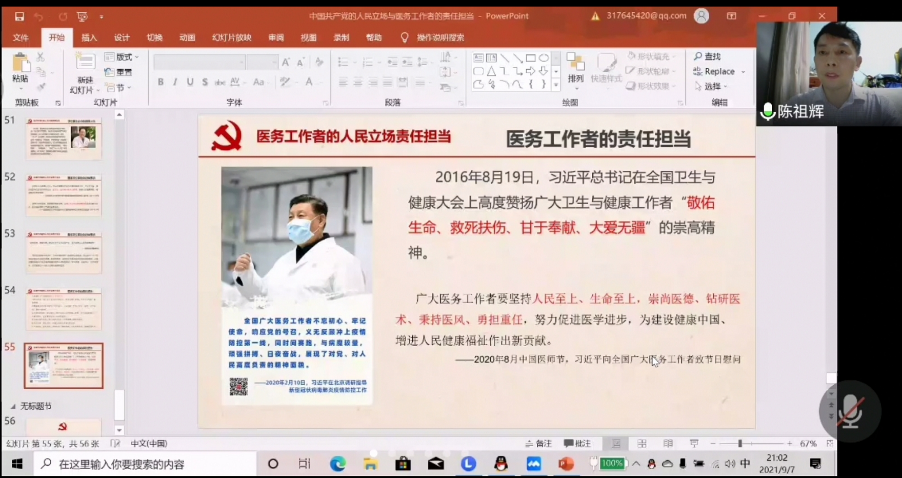Click the Windows taskbar search box
Screen dimensions: 902x478
pyautogui.click(x=145, y=464)
